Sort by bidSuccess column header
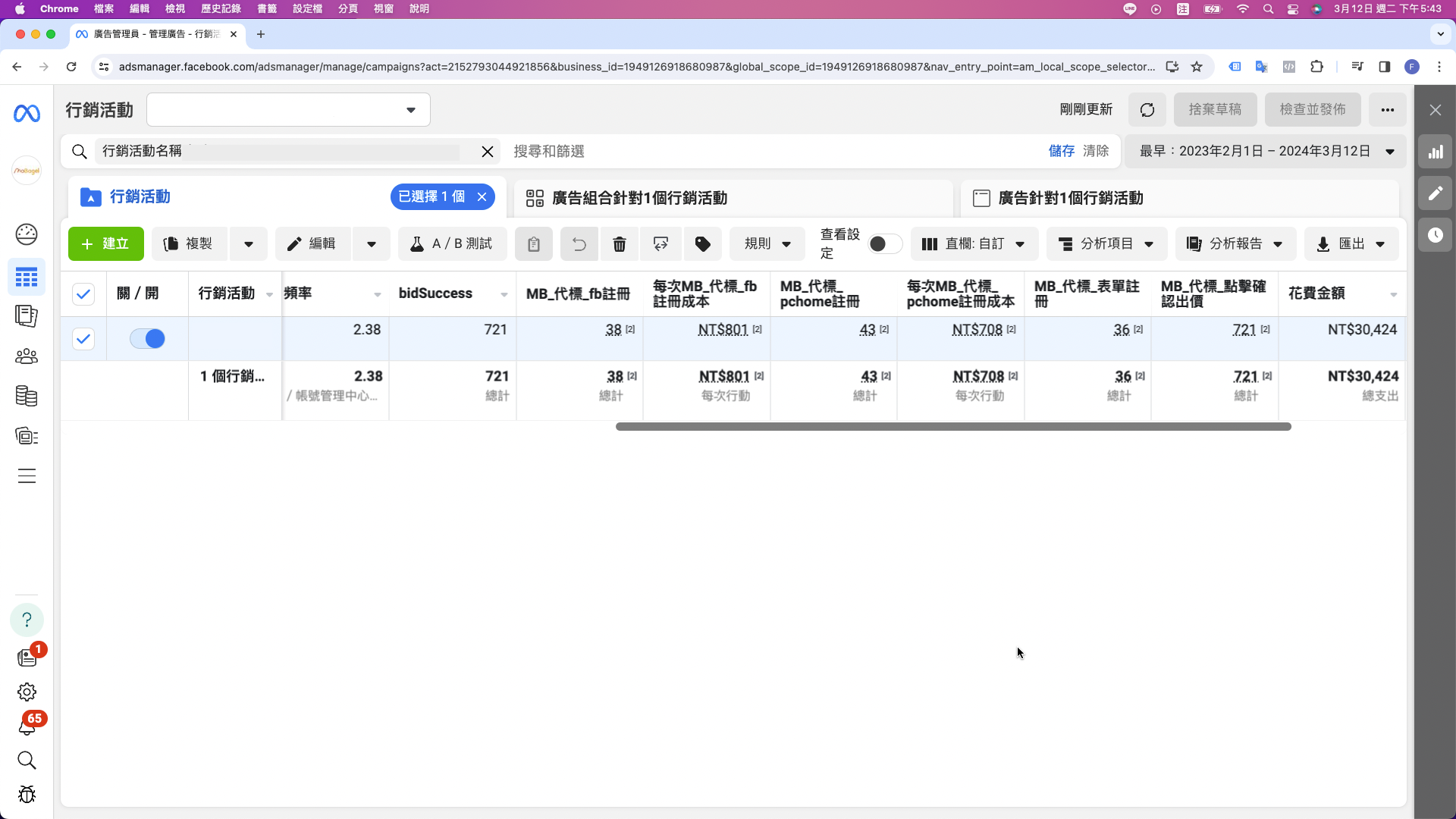Screen dimensions: 1456x819 click(453, 294)
